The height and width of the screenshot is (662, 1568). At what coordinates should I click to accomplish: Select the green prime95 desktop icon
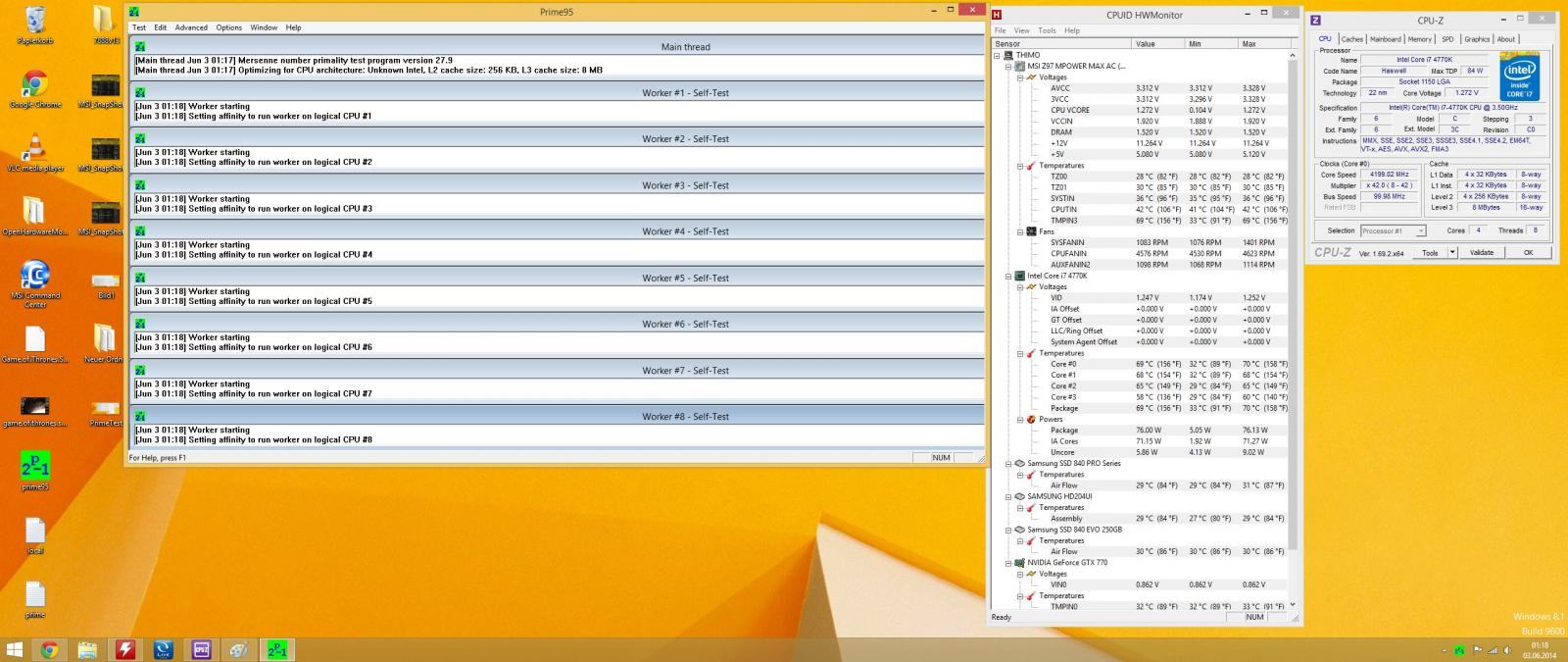35,471
